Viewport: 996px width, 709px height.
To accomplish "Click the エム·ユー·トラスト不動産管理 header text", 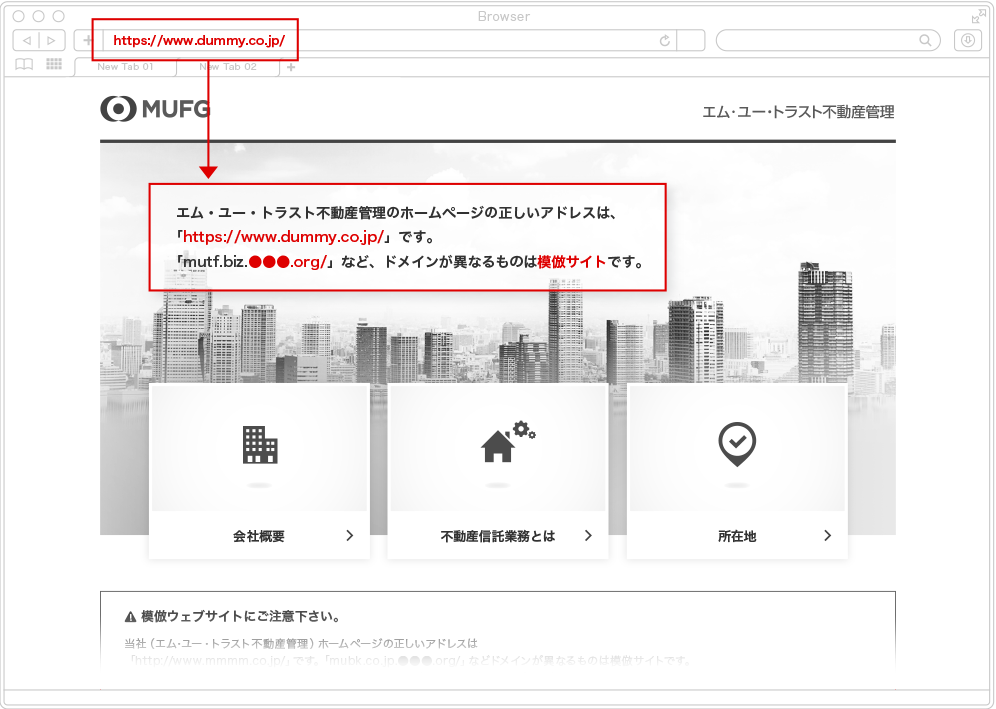I will tap(798, 112).
